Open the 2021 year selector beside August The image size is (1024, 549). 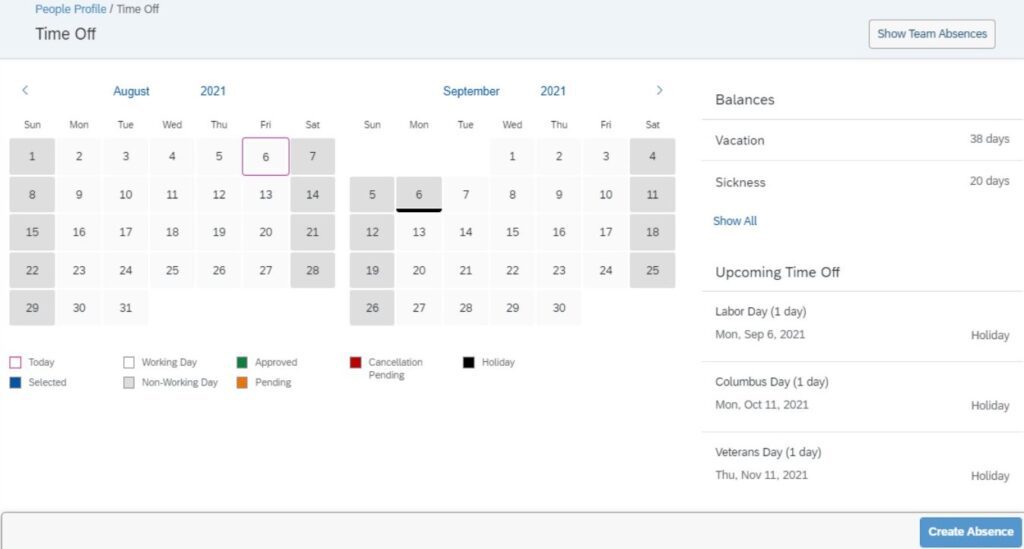[213, 91]
